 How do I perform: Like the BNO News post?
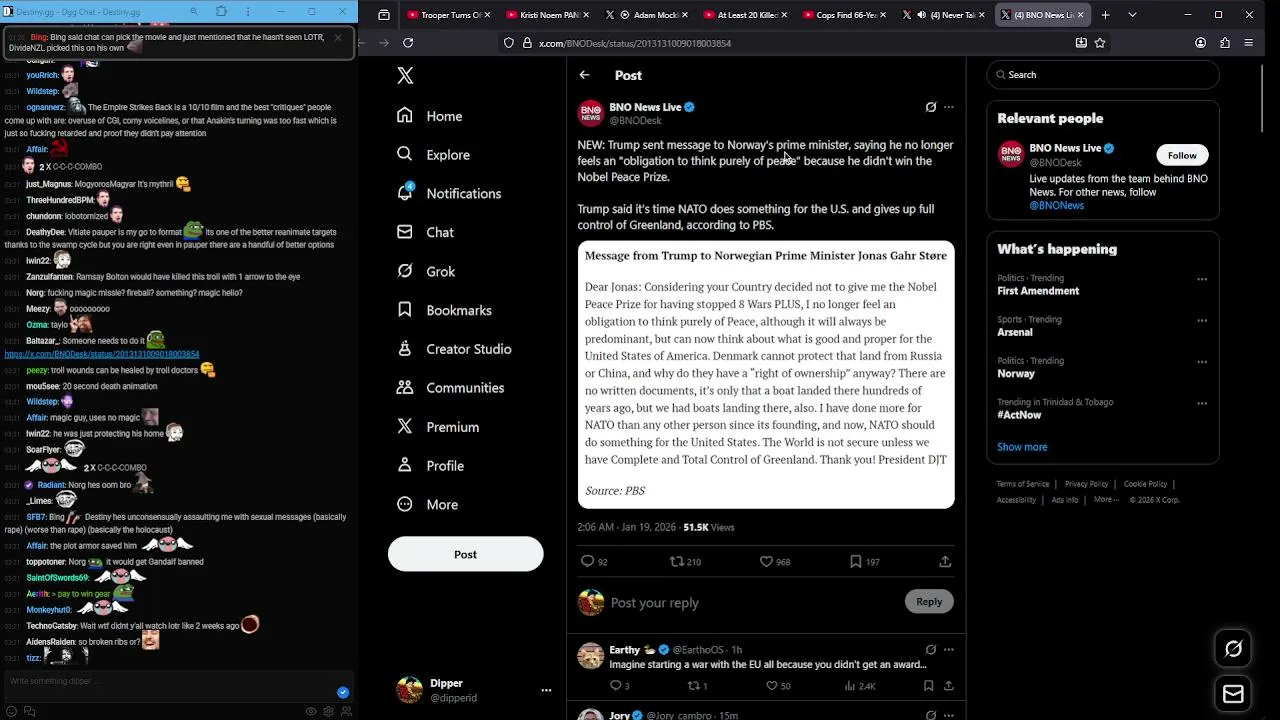click(x=766, y=562)
